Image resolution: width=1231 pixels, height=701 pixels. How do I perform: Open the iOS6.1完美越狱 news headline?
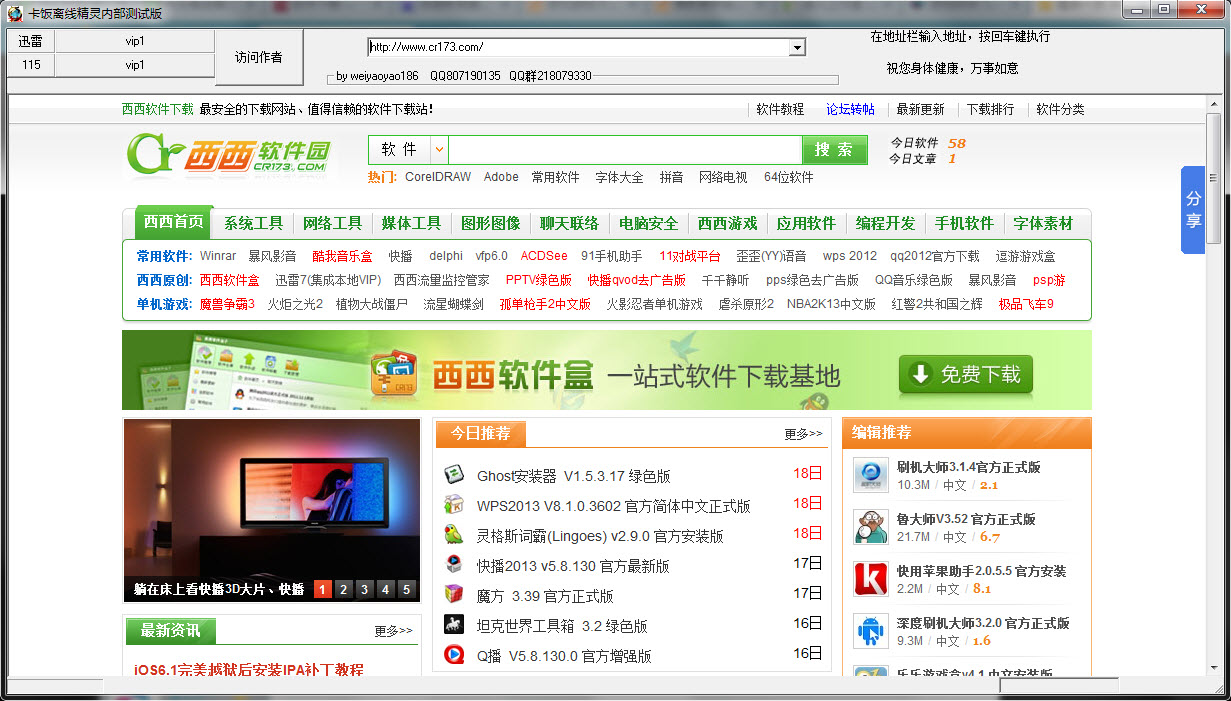(x=249, y=669)
